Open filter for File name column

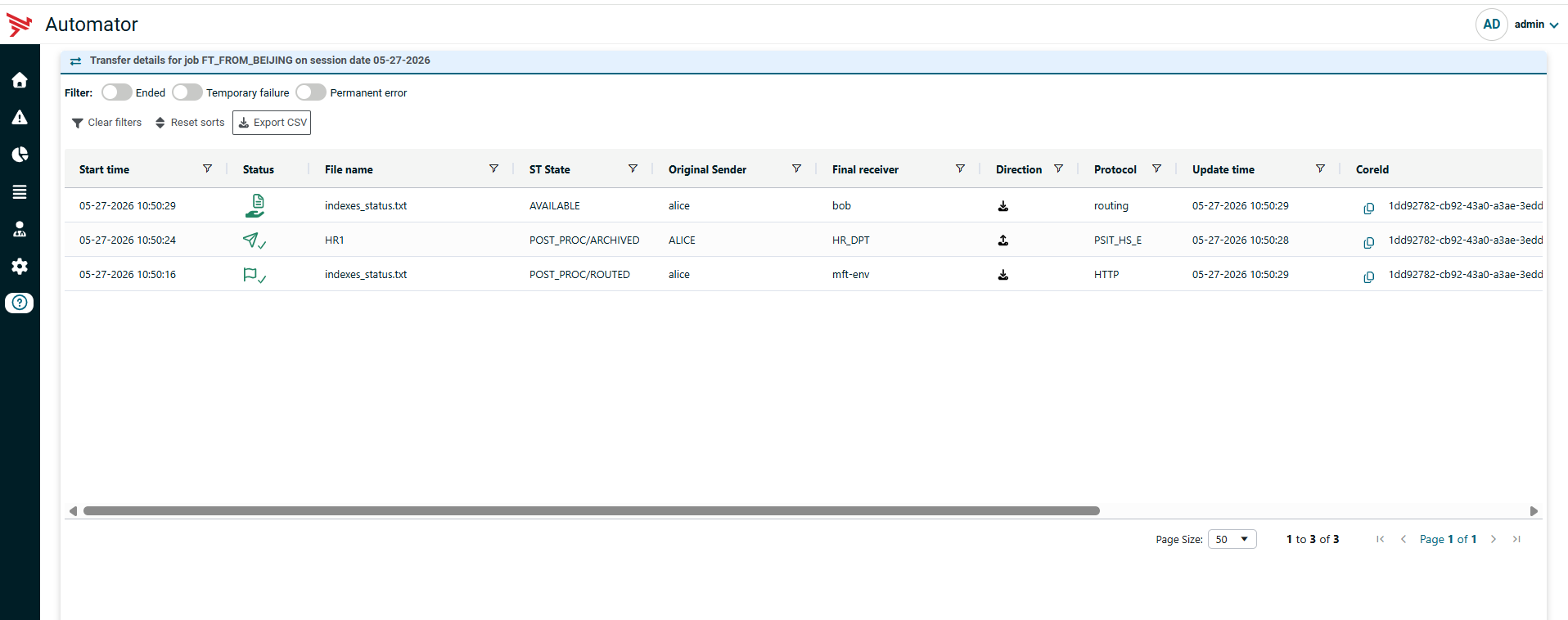coord(493,168)
